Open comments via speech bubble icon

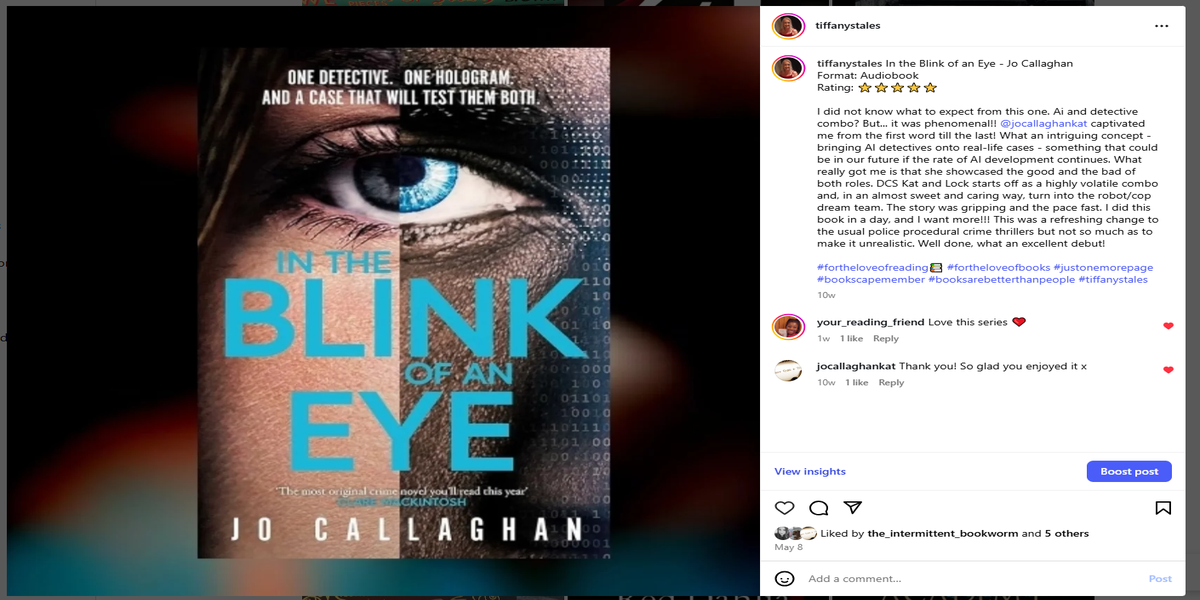pos(818,508)
